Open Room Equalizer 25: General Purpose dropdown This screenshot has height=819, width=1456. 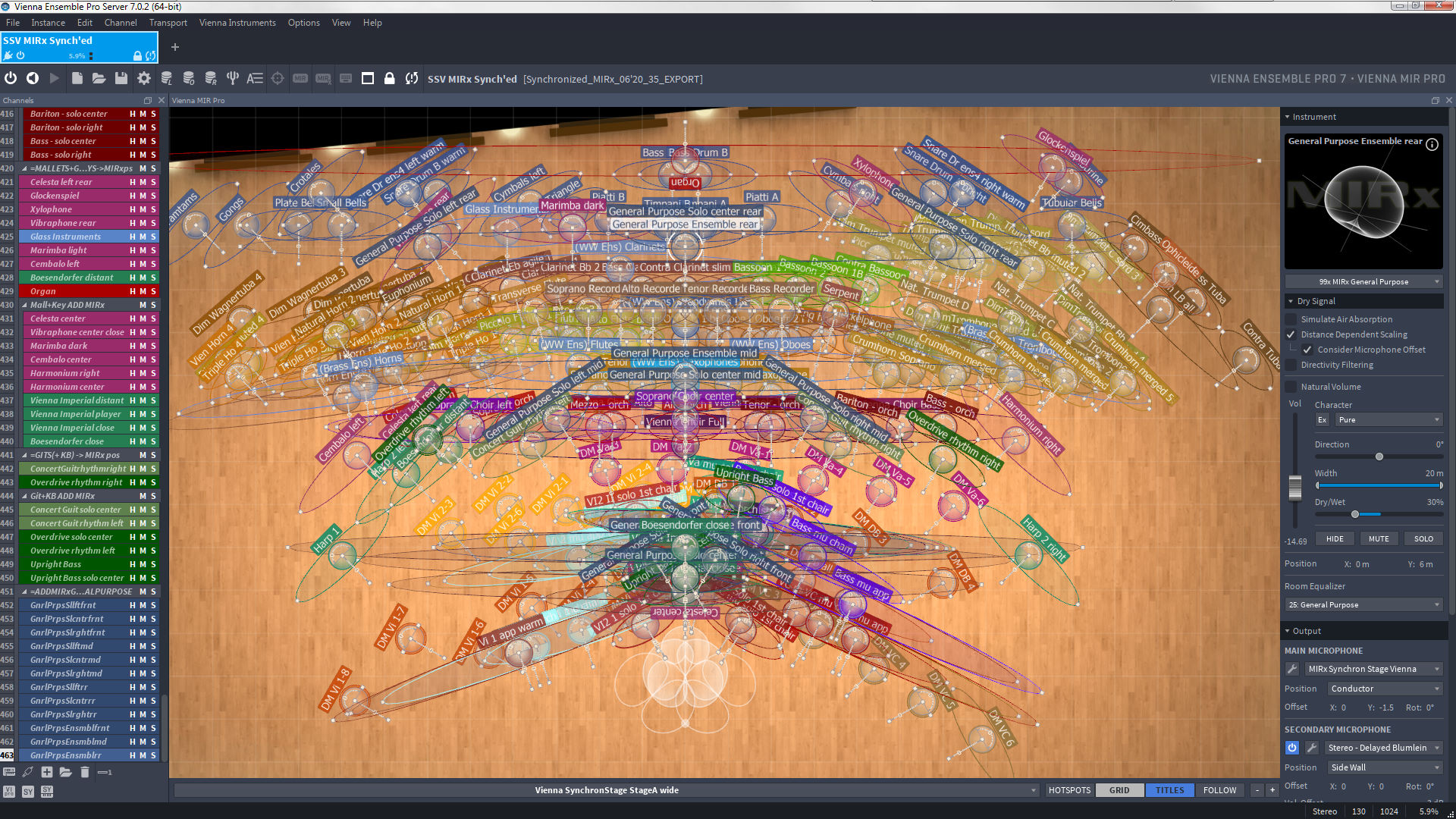(1363, 604)
